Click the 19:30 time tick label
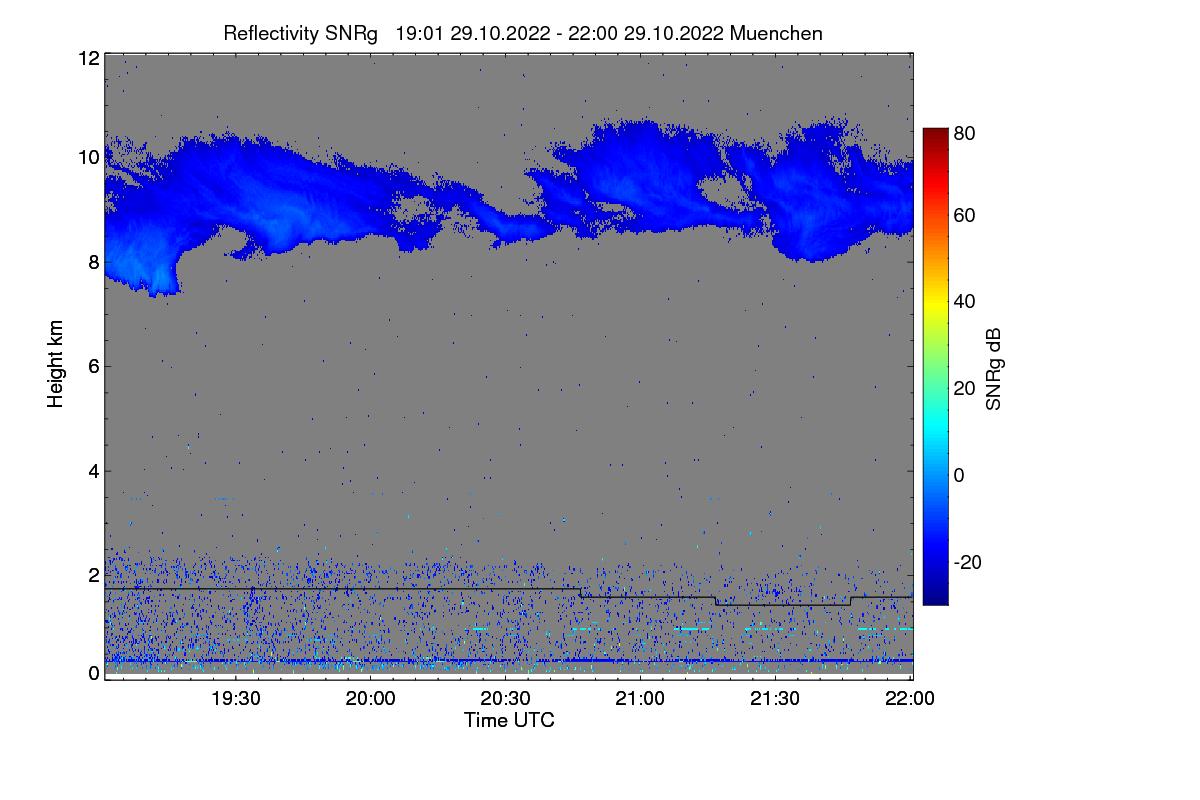Screen dimensions: 1200x800 [x=236, y=699]
